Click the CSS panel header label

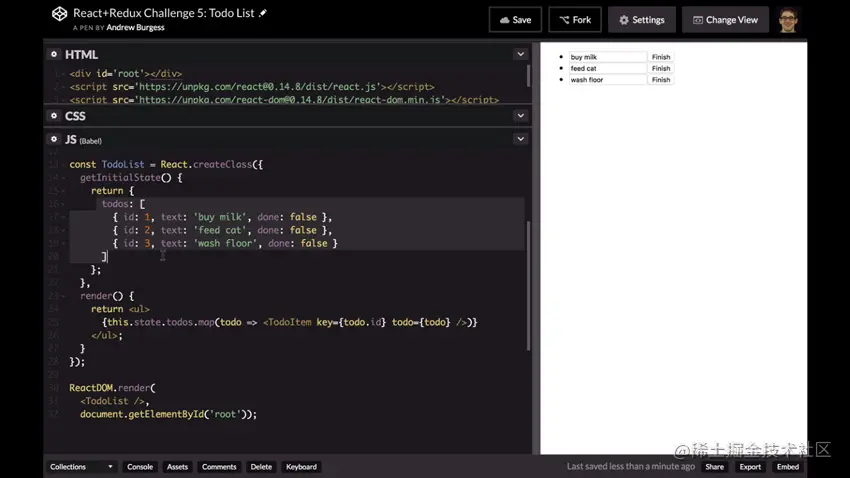[75, 116]
